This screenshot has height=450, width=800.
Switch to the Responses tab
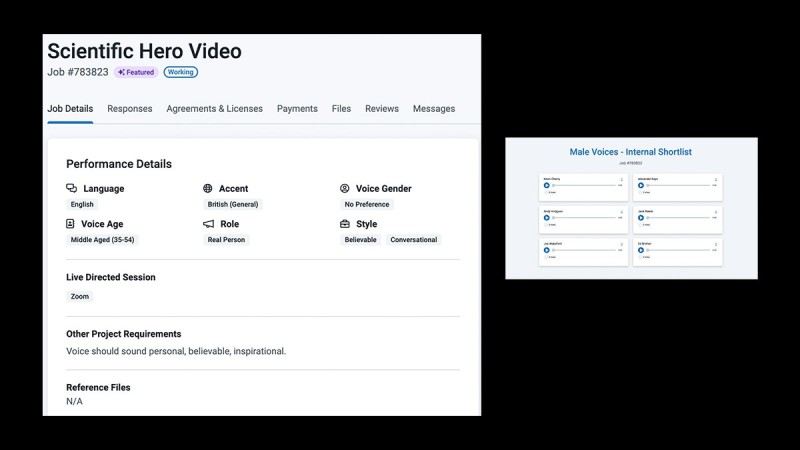(x=130, y=109)
